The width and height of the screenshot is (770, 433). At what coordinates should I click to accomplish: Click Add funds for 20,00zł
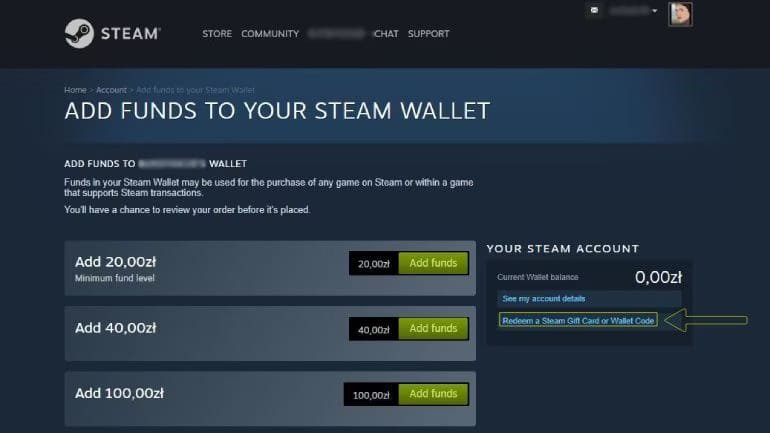coord(433,263)
